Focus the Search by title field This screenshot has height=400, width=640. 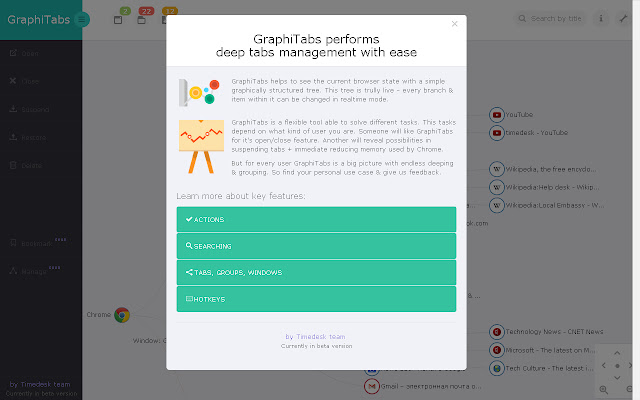click(x=550, y=18)
